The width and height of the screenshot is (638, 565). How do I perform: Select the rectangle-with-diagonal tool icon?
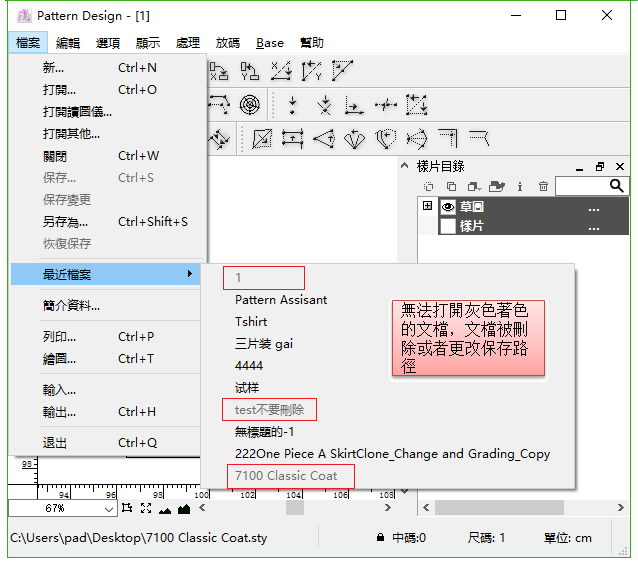click(262, 139)
